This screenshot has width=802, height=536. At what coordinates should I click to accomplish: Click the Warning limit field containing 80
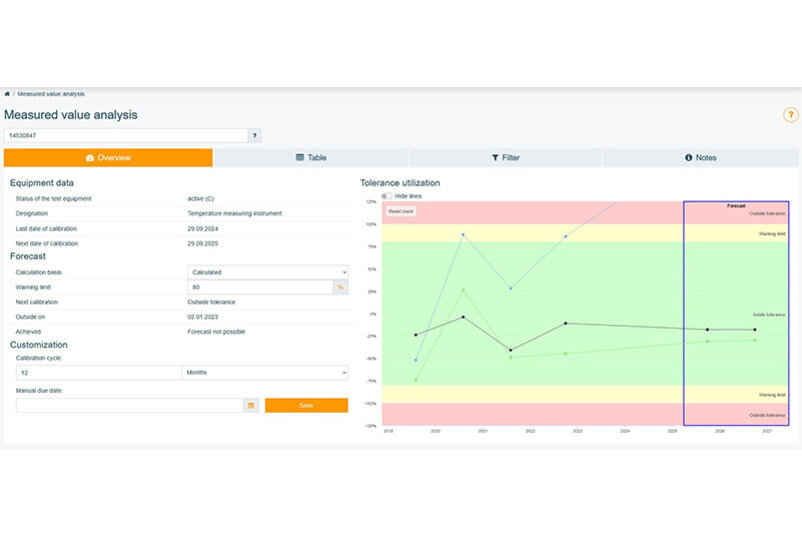point(260,287)
